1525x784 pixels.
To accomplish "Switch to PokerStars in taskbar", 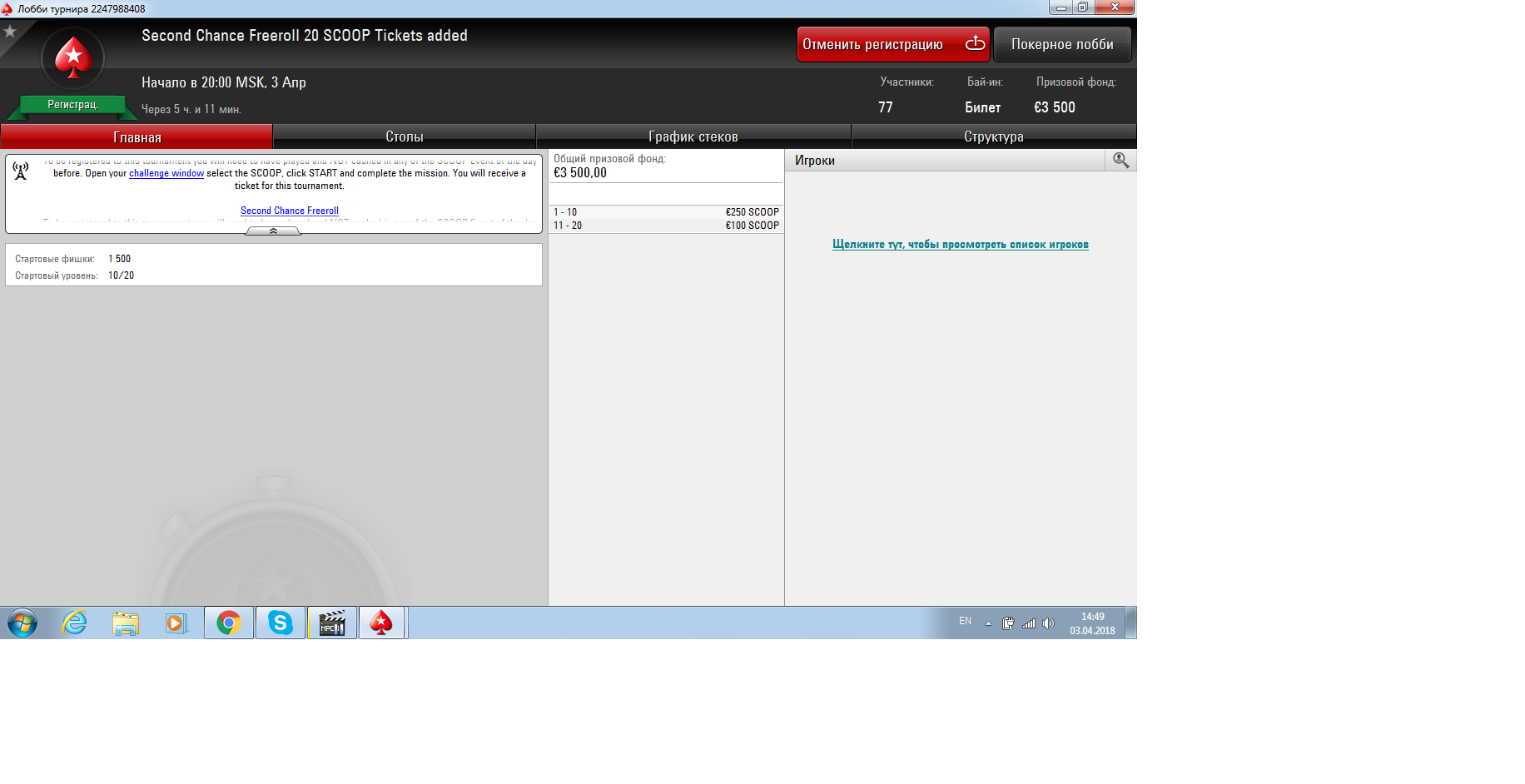I will (x=382, y=623).
